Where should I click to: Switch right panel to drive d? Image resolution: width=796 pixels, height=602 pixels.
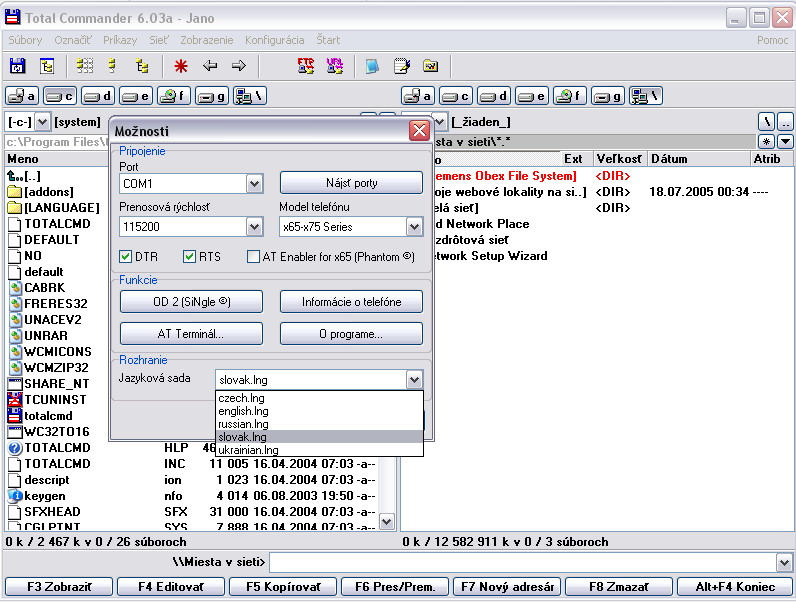coord(494,96)
